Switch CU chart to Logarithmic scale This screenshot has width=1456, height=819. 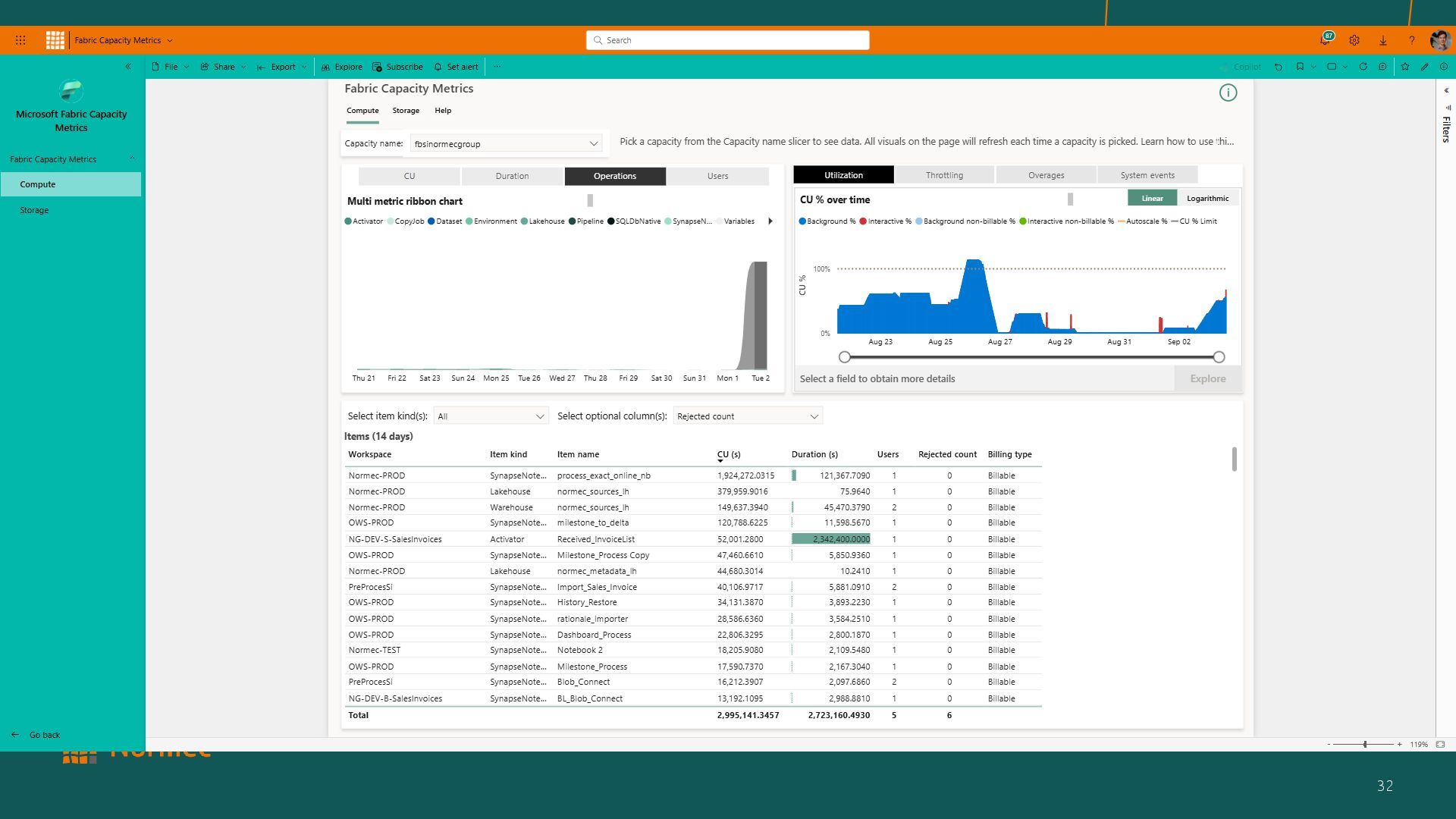tap(1207, 198)
